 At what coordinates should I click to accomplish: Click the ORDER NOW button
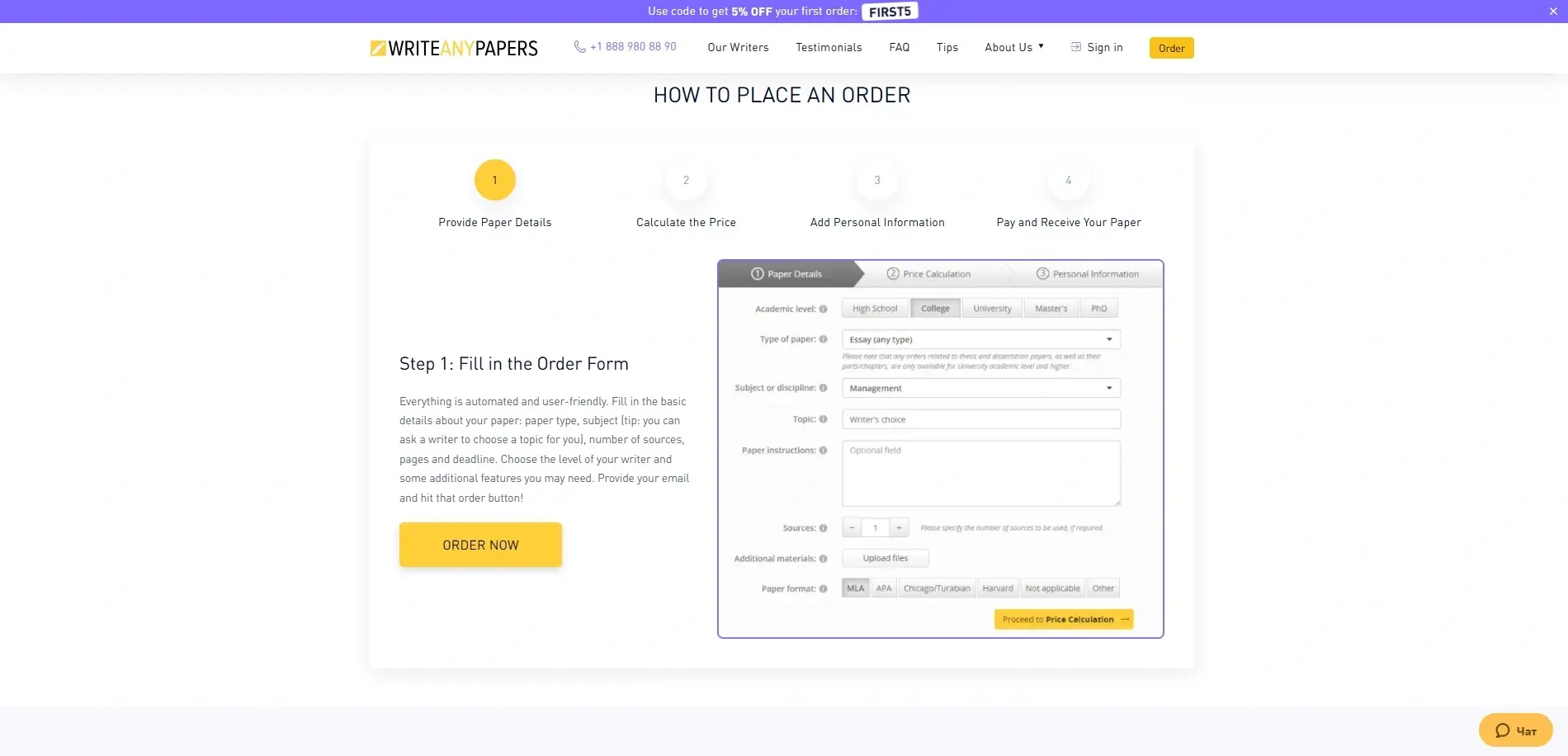[480, 545]
